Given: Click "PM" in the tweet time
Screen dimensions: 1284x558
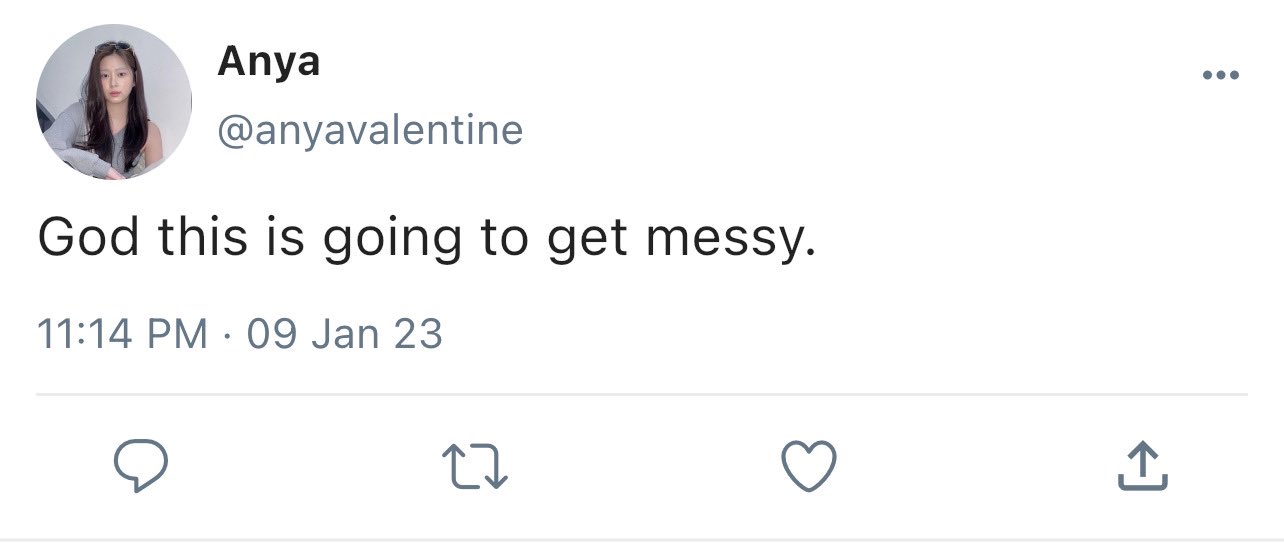Looking at the screenshot, I should click(x=178, y=333).
